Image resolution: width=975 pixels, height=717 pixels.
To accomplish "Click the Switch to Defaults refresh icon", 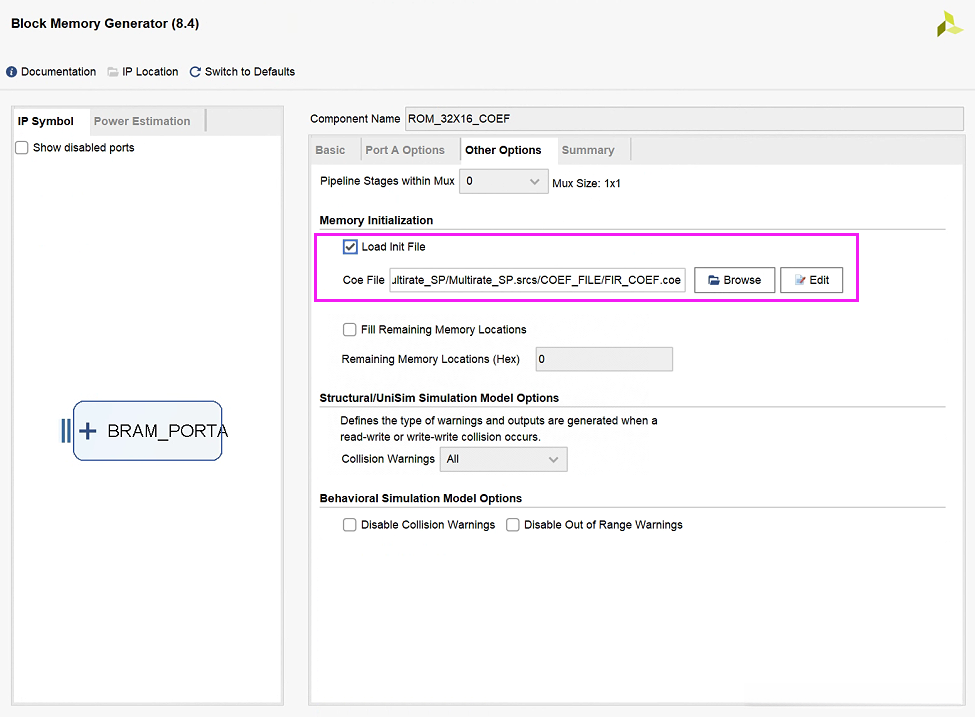I will point(195,72).
